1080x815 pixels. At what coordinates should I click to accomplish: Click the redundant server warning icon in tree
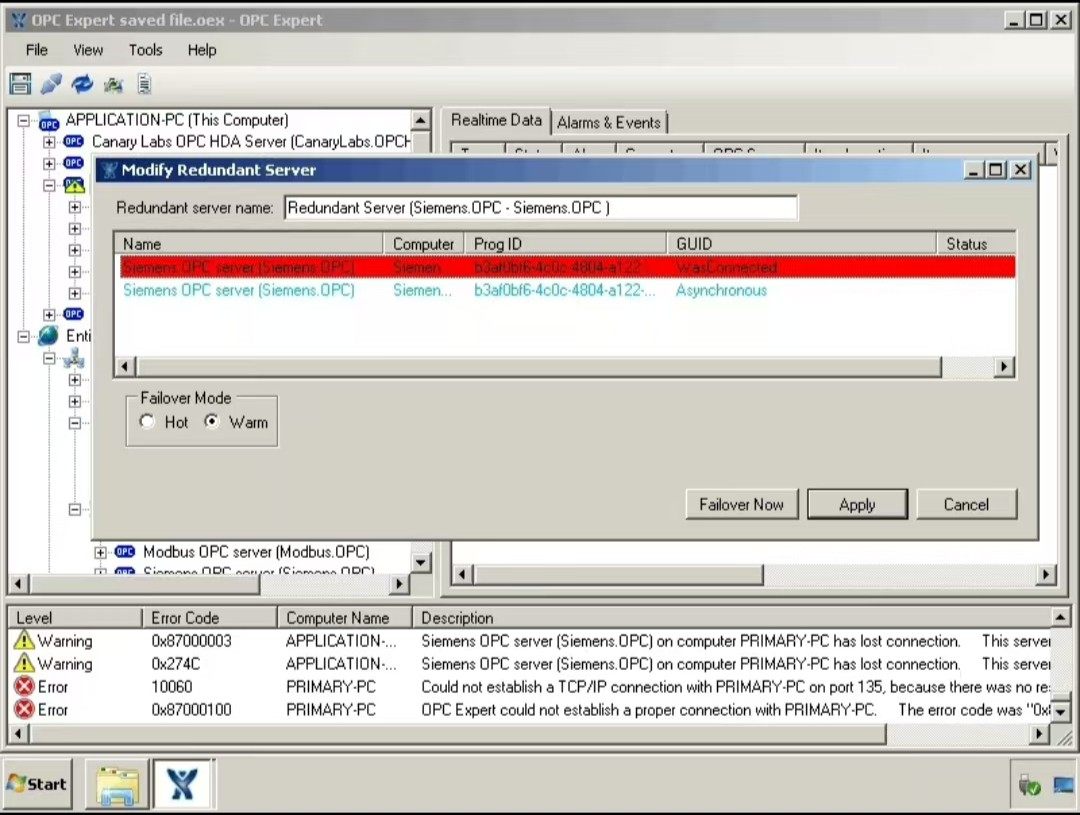pos(74,185)
